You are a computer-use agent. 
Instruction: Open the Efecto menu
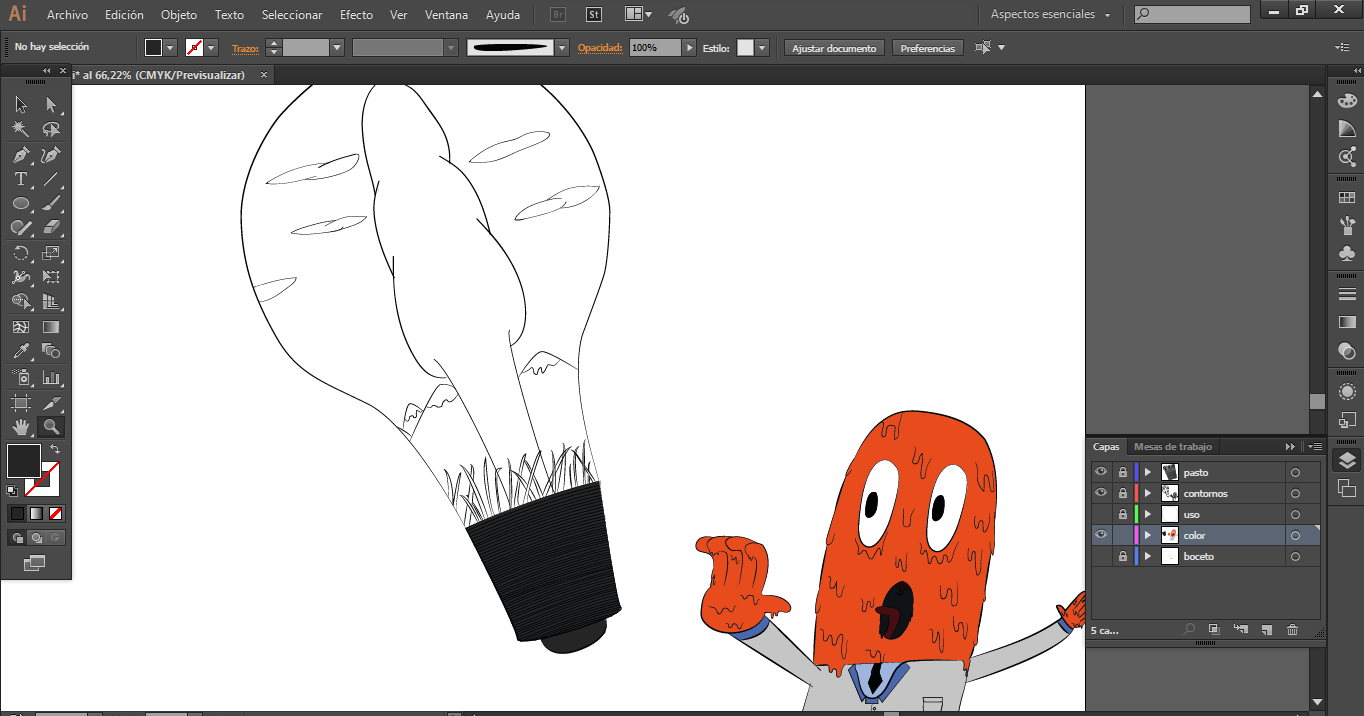[x=356, y=15]
